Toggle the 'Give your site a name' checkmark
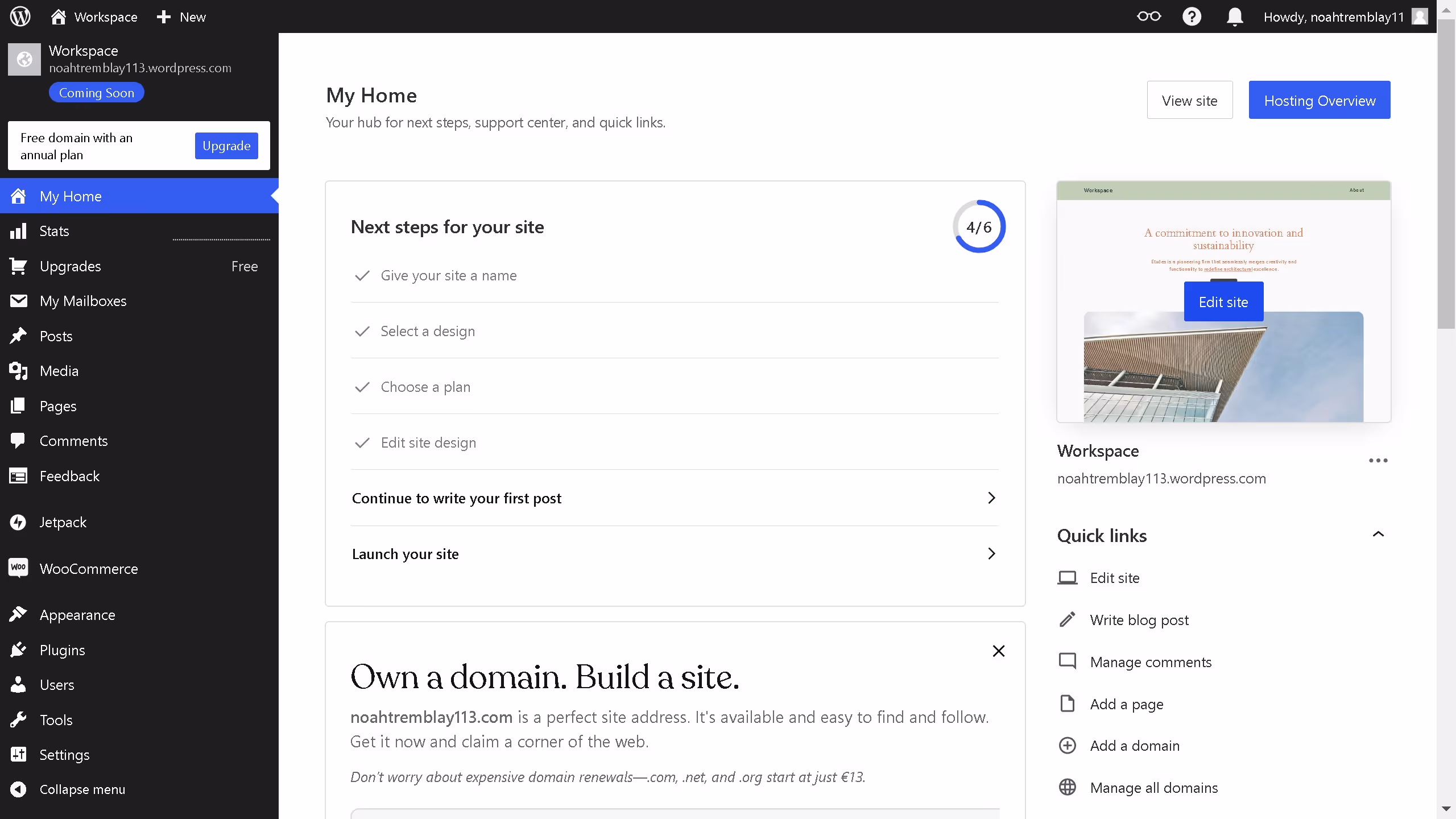 [x=362, y=275]
